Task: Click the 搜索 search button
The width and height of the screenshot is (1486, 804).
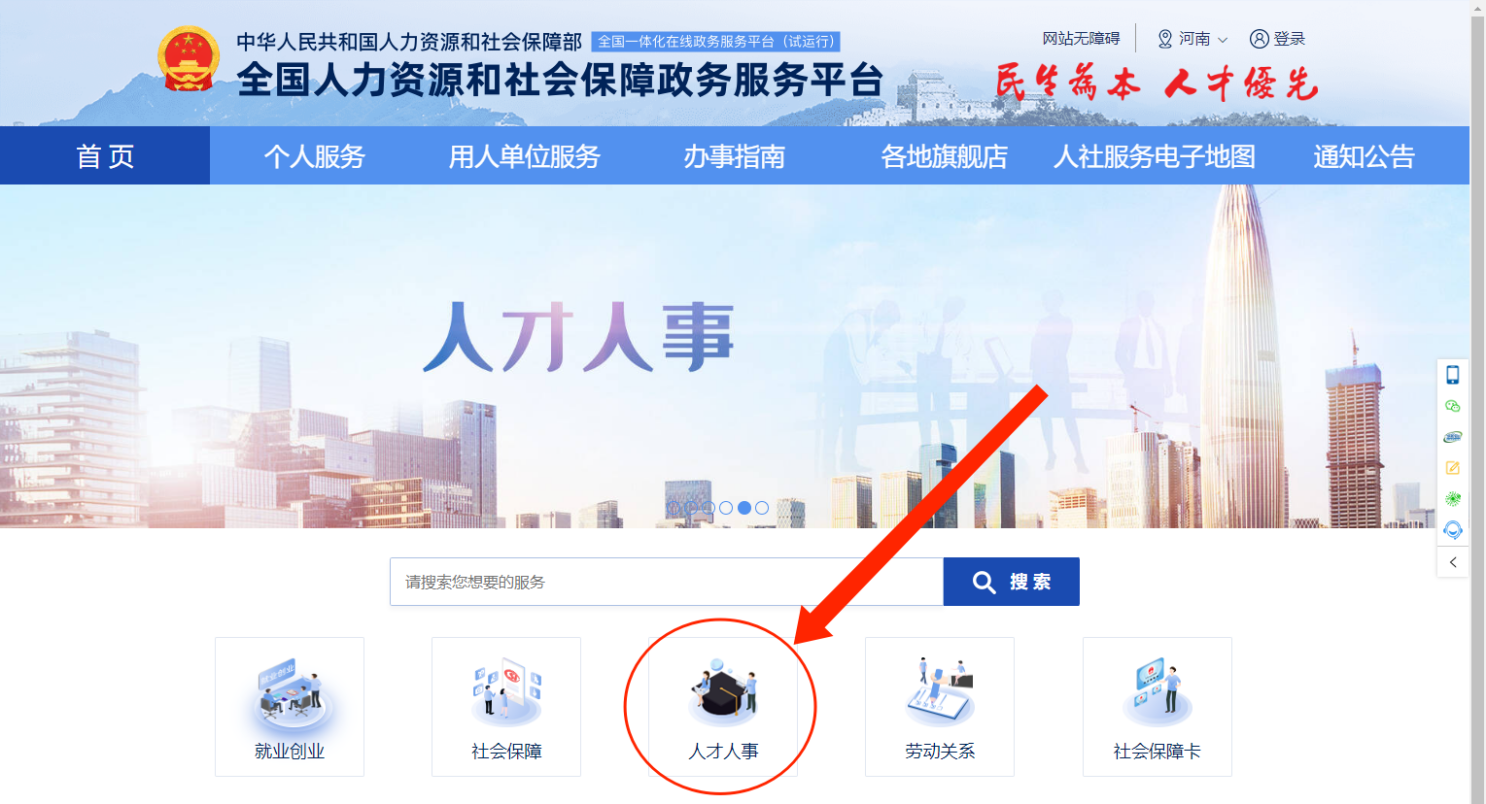Action: [1011, 582]
